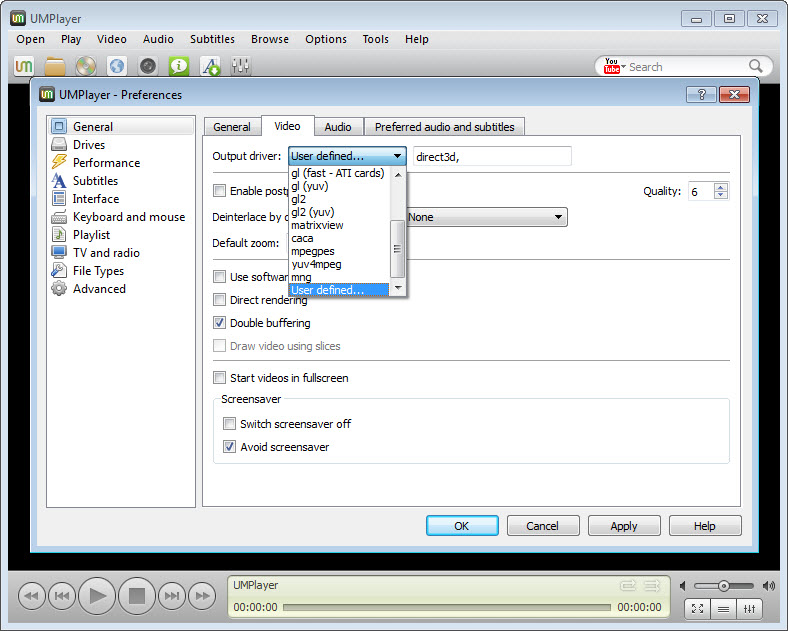Click the Cancel button
788x631 pixels.
543,526
